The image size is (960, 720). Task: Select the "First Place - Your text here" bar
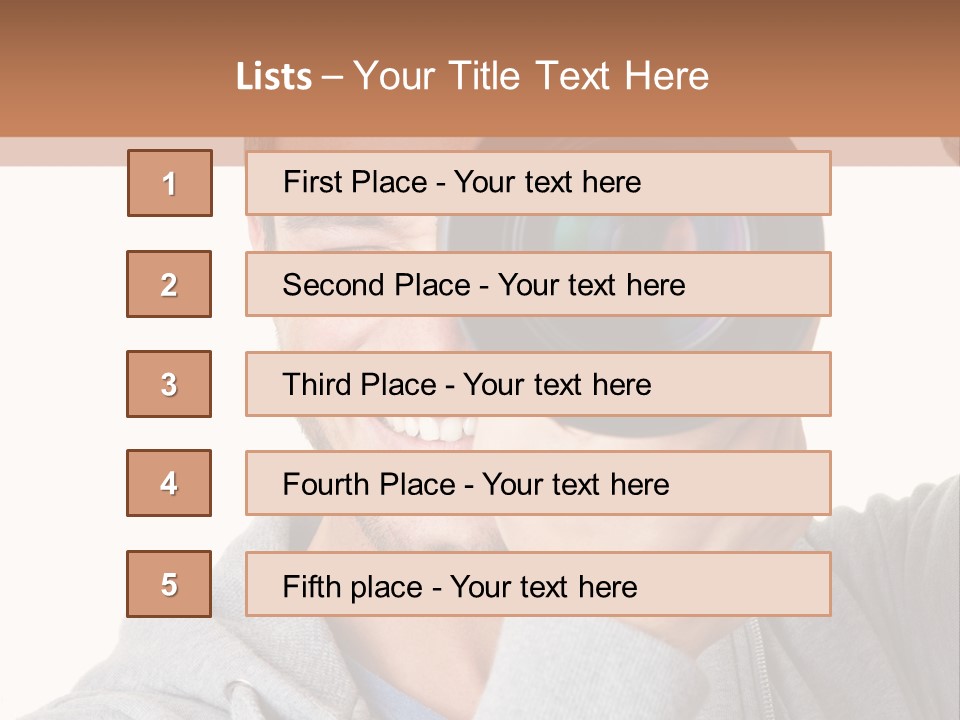coord(538,183)
